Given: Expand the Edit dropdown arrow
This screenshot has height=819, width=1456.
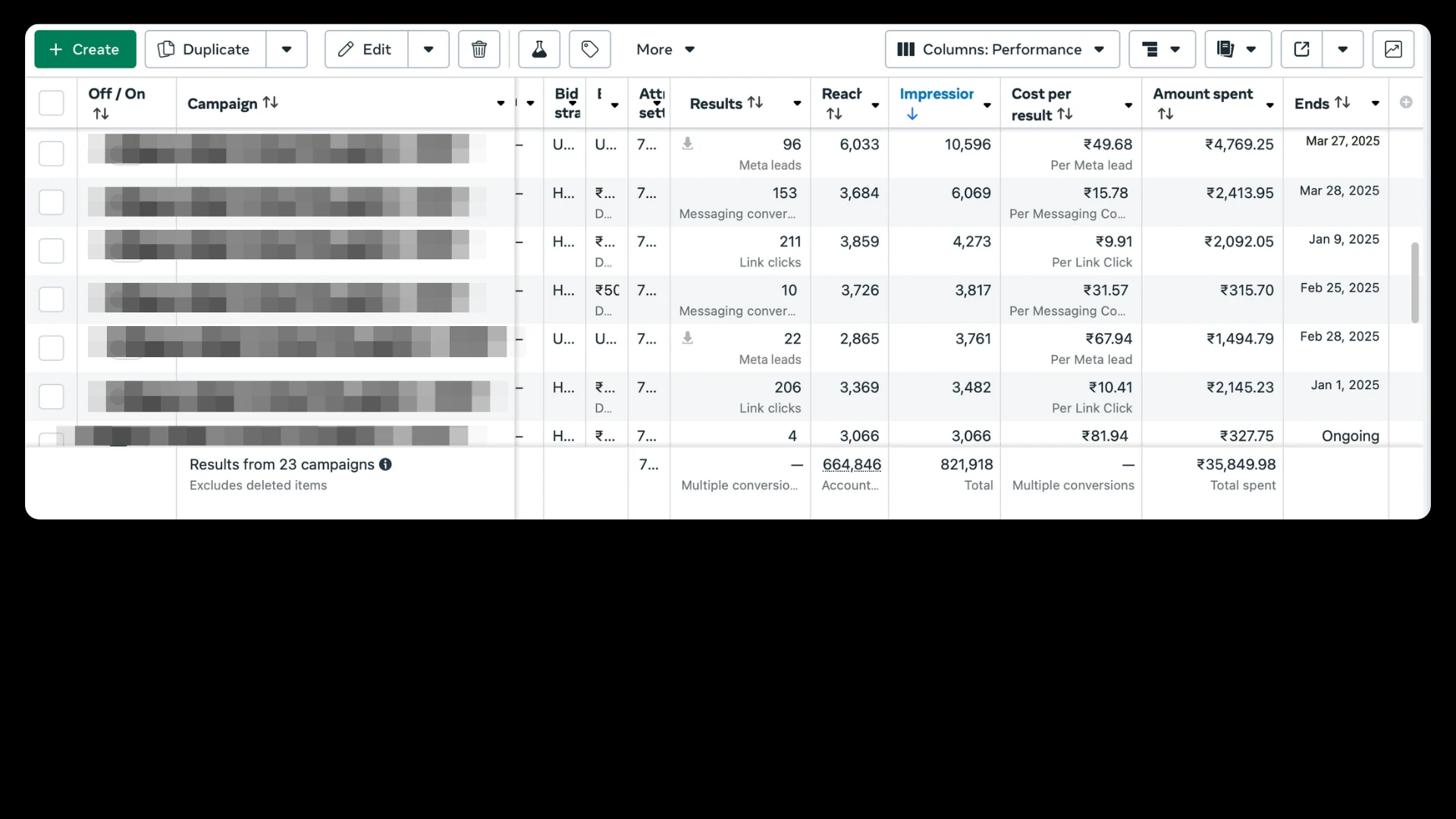Looking at the screenshot, I should click(x=428, y=49).
